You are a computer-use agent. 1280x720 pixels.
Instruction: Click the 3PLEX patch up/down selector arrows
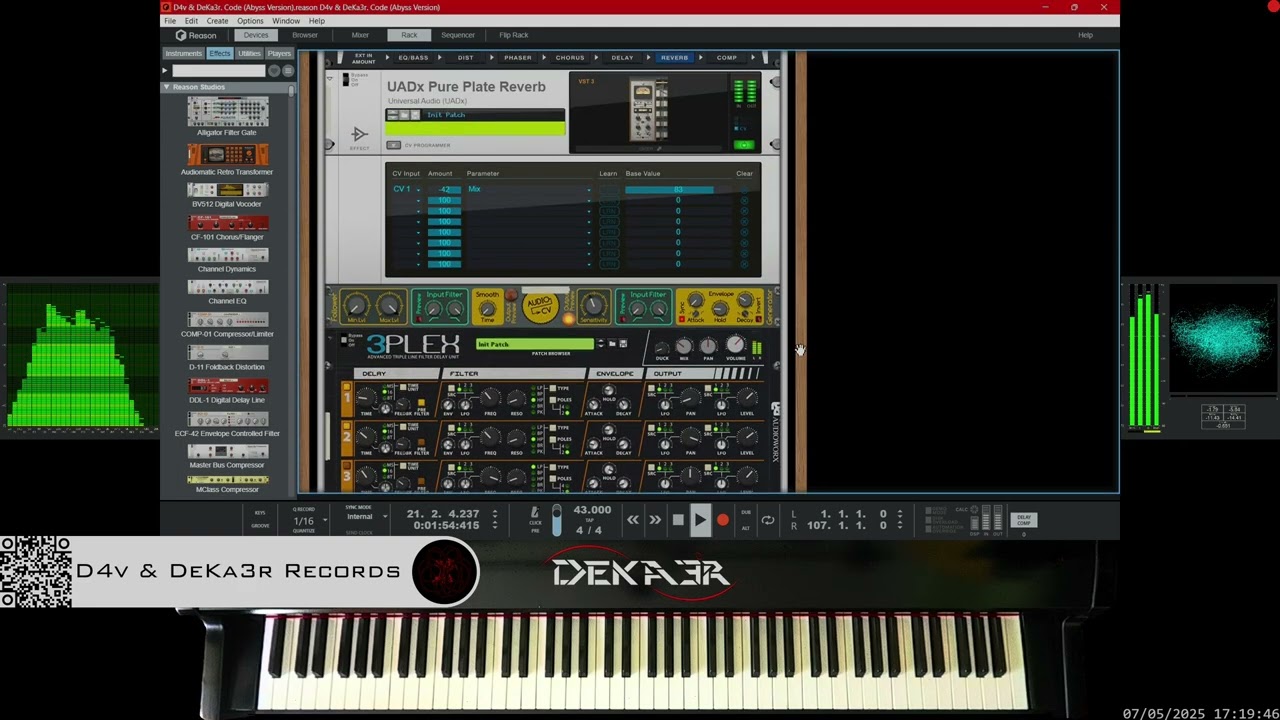pyautogui.click(x=601, y=344)
